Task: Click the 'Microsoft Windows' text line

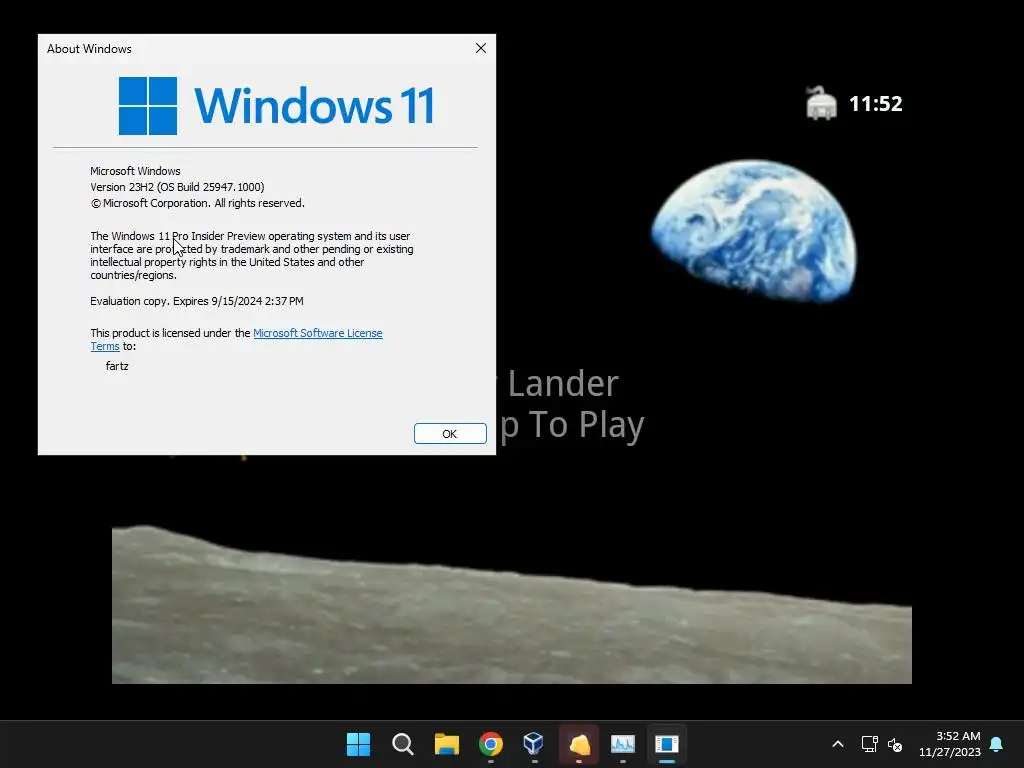Action: tap(135, 171)
